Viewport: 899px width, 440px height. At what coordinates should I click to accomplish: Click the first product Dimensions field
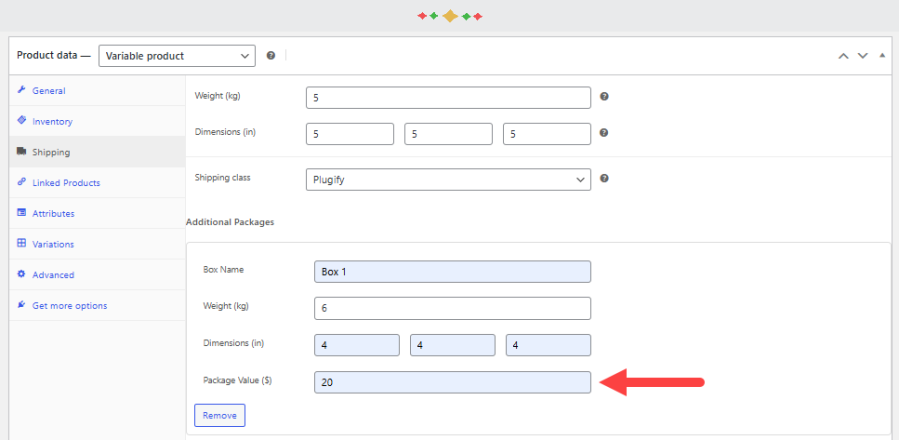(x=350, y=134)
